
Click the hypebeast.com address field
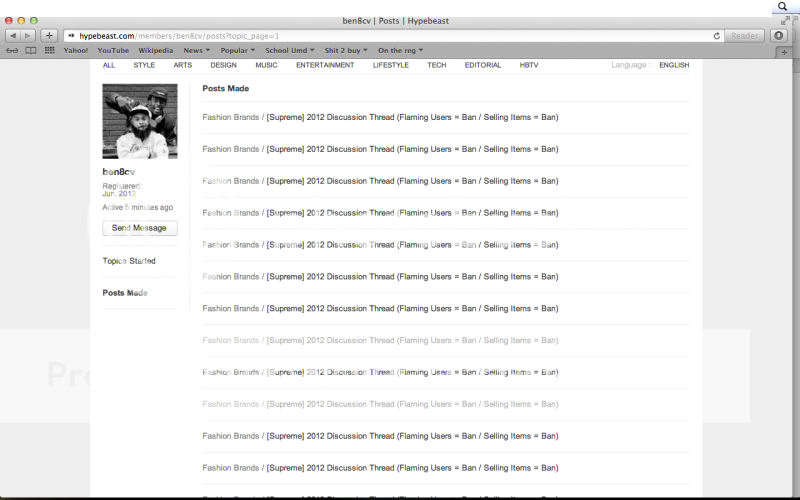click(x=388, y=36)
